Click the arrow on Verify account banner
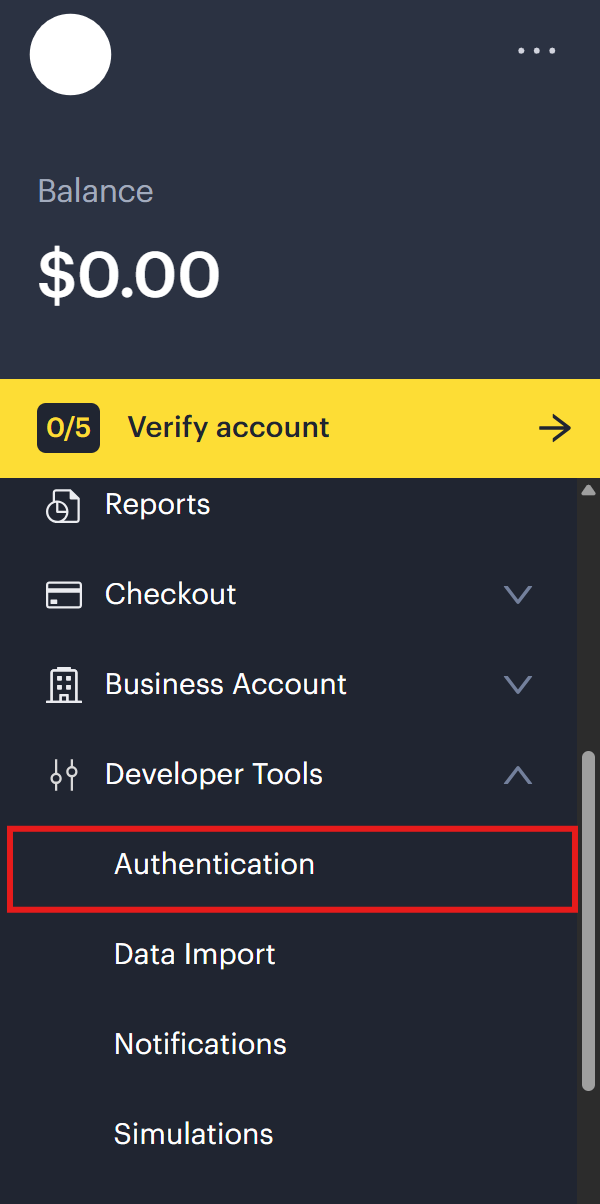Viewport: 600px width, 1204px height. coord(555,429)
